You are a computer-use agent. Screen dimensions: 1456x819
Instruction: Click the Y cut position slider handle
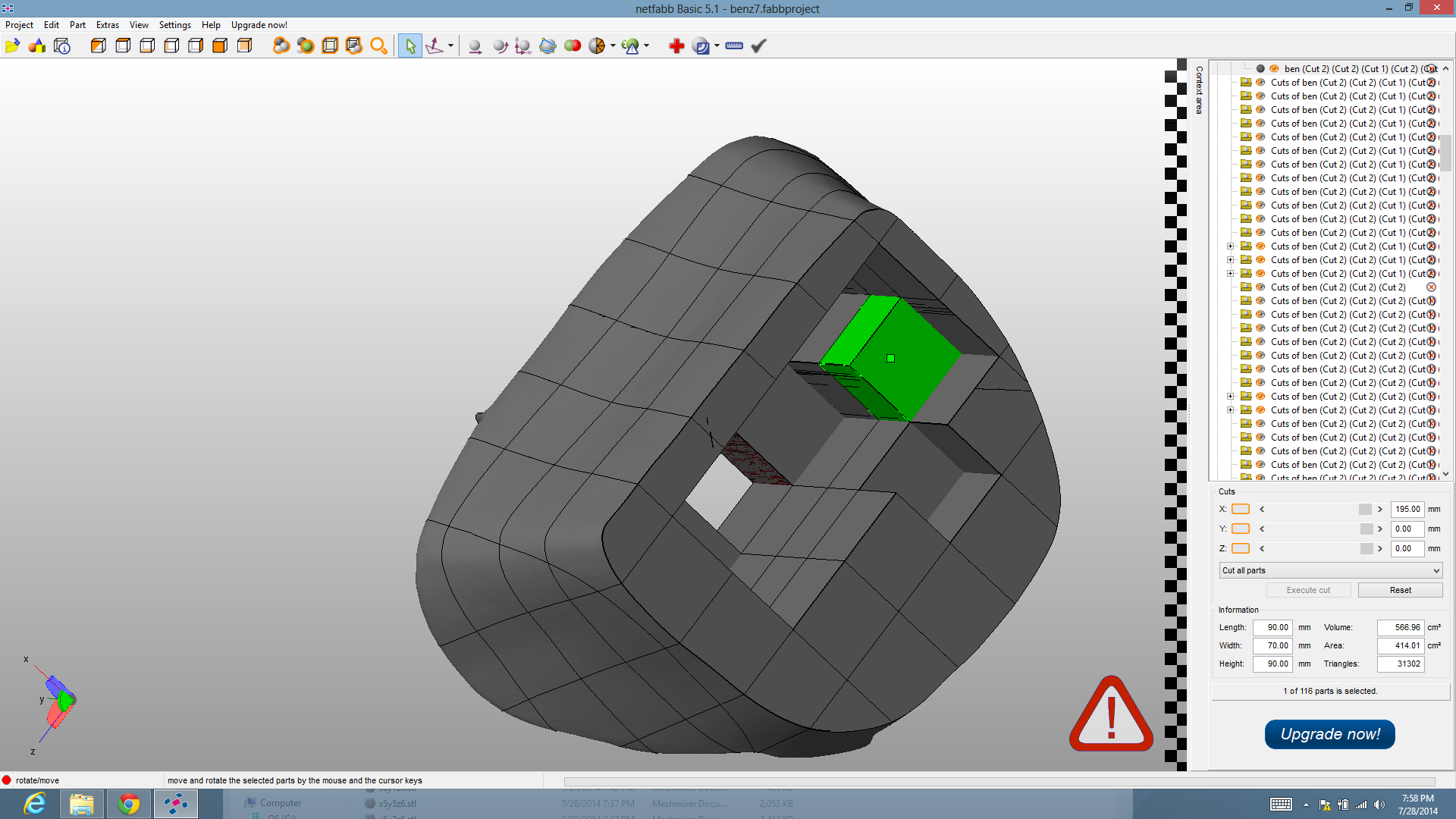1366,529
